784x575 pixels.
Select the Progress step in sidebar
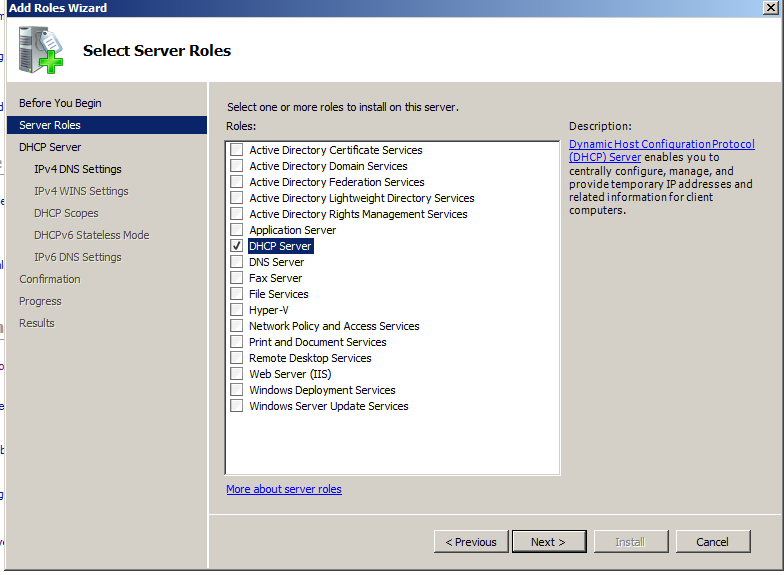(x=40, y=301)
